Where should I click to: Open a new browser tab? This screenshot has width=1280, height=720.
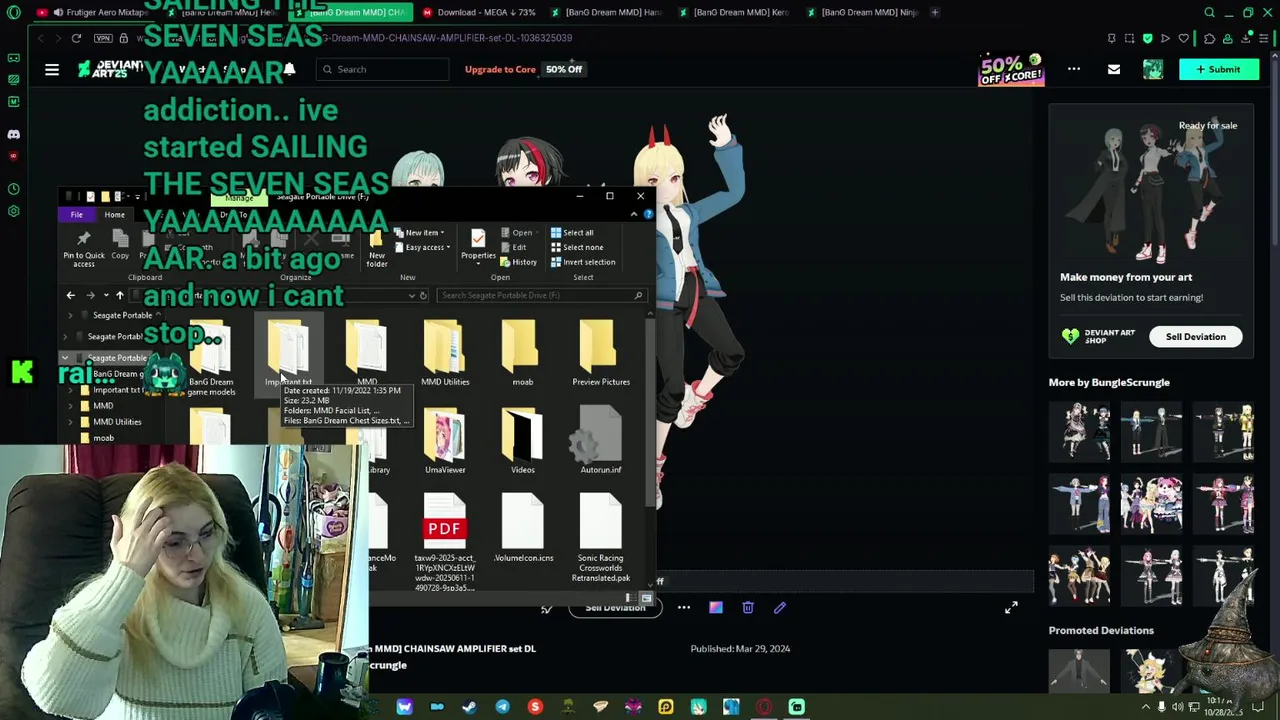pyautogui.click(x=935, y=12)
